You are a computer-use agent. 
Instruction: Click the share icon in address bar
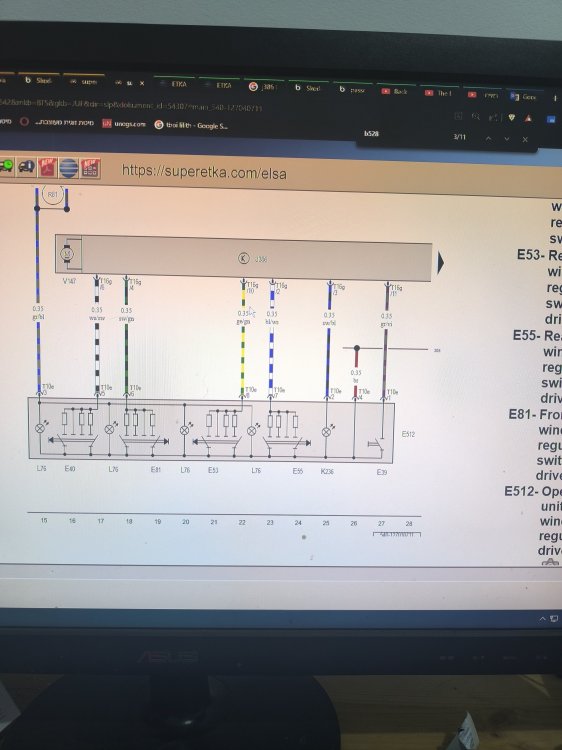494,117
